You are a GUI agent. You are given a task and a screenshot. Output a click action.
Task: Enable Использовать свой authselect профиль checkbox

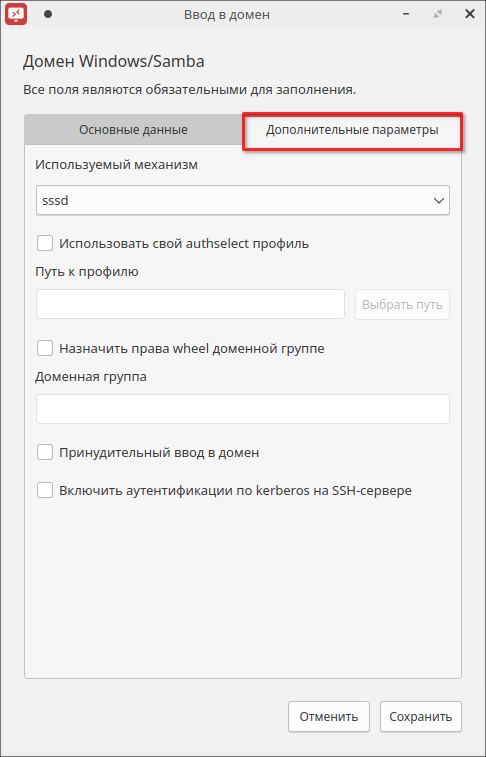(x=45, y=243)
